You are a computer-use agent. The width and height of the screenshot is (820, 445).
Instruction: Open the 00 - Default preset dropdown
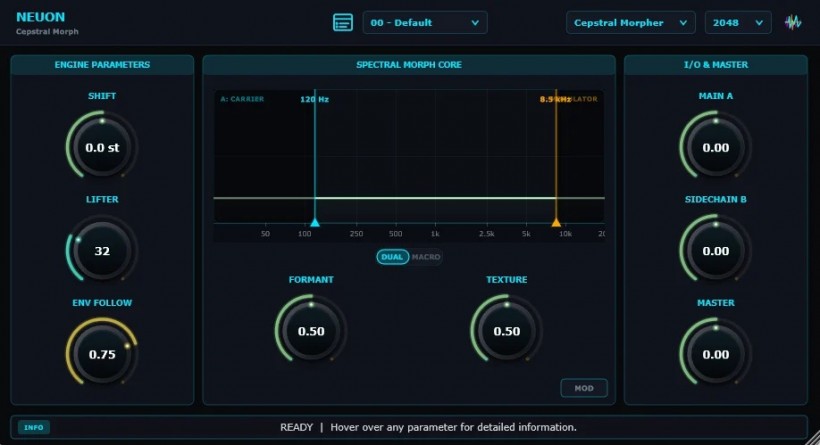(x=425, y=22)
